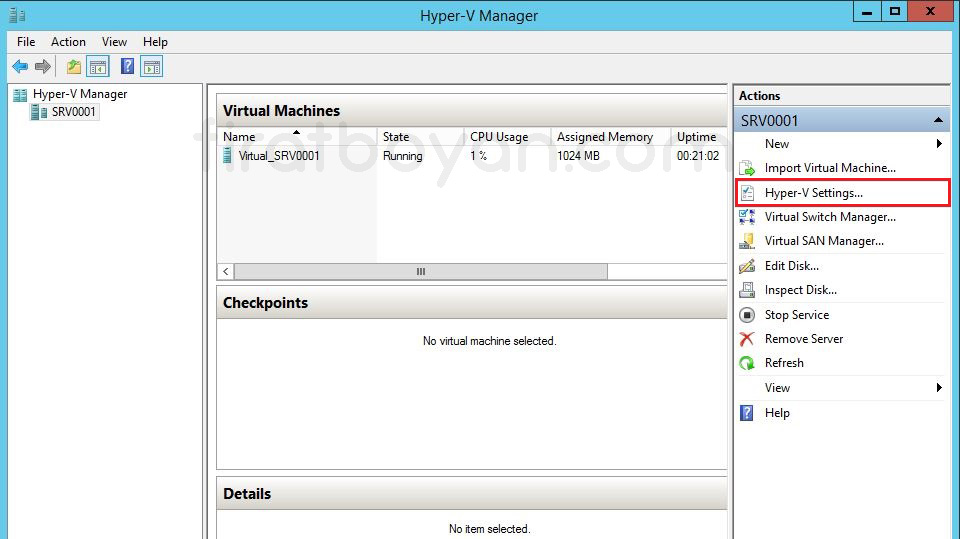The height and width of the screenshot is (539, 960).
Task: Open Hyper-V Settings... action
Action: (x=814, y=193)
